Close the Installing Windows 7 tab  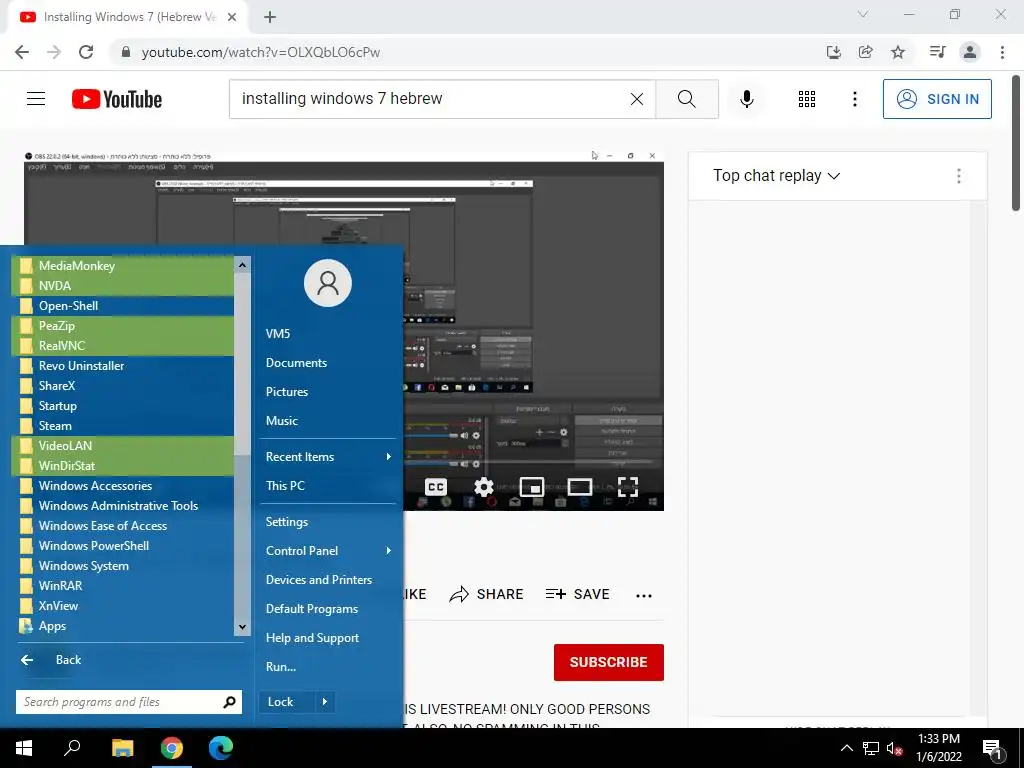pos(232,17)
